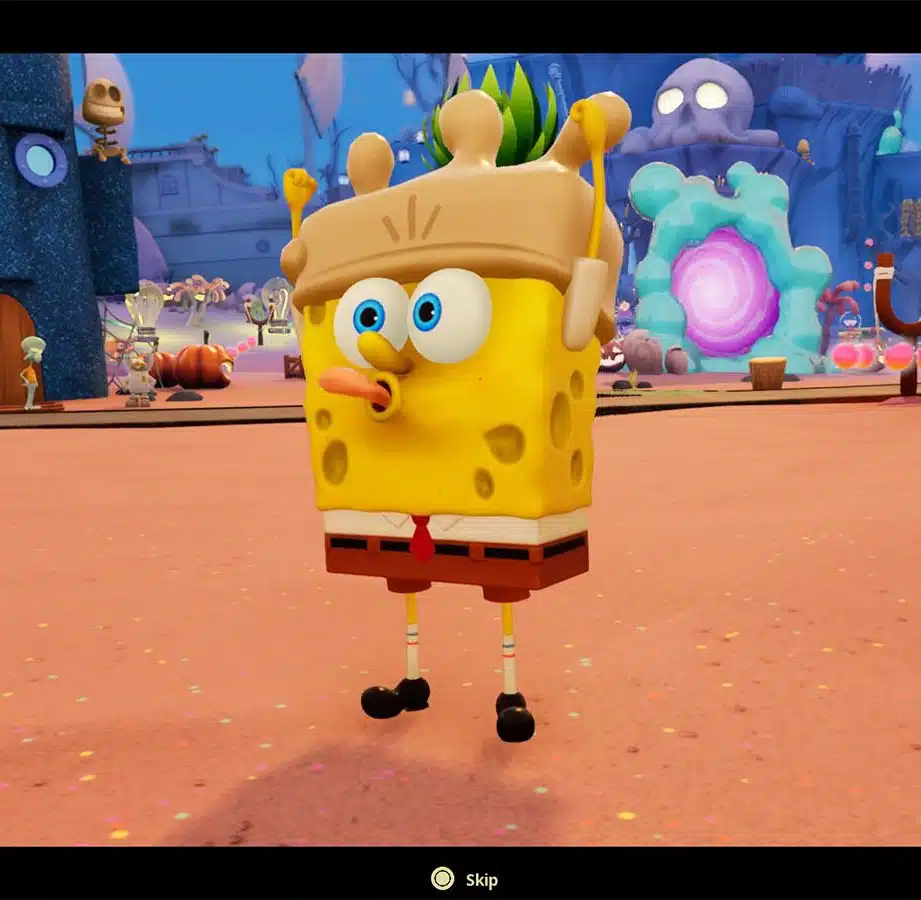Image resolution: width=921 pixels, height=900 pixels.
Task: Click the Skip cutscene label
Action: click(x=482, y=880)
